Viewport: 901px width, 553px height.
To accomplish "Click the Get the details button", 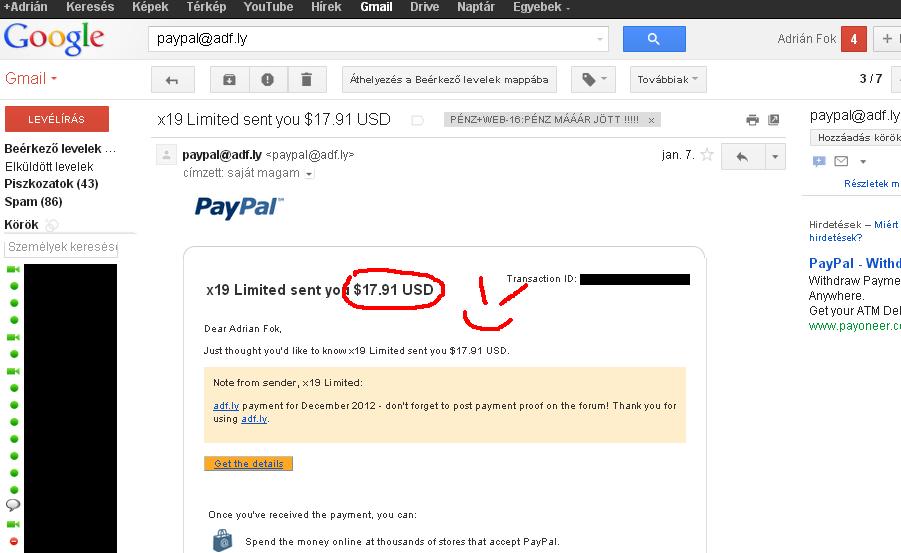I will 248,463.
